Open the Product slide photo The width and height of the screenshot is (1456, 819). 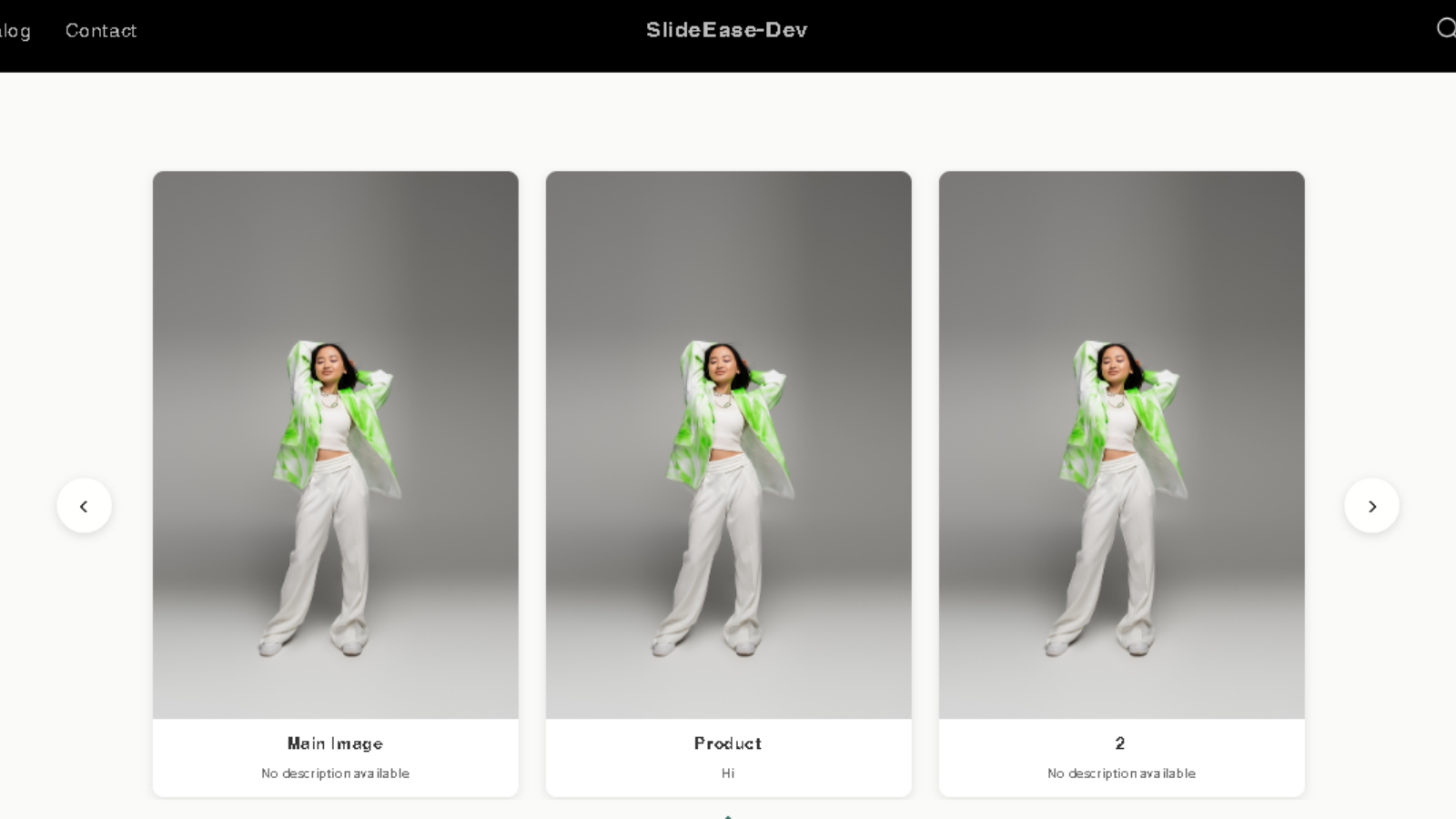(729, 445)
